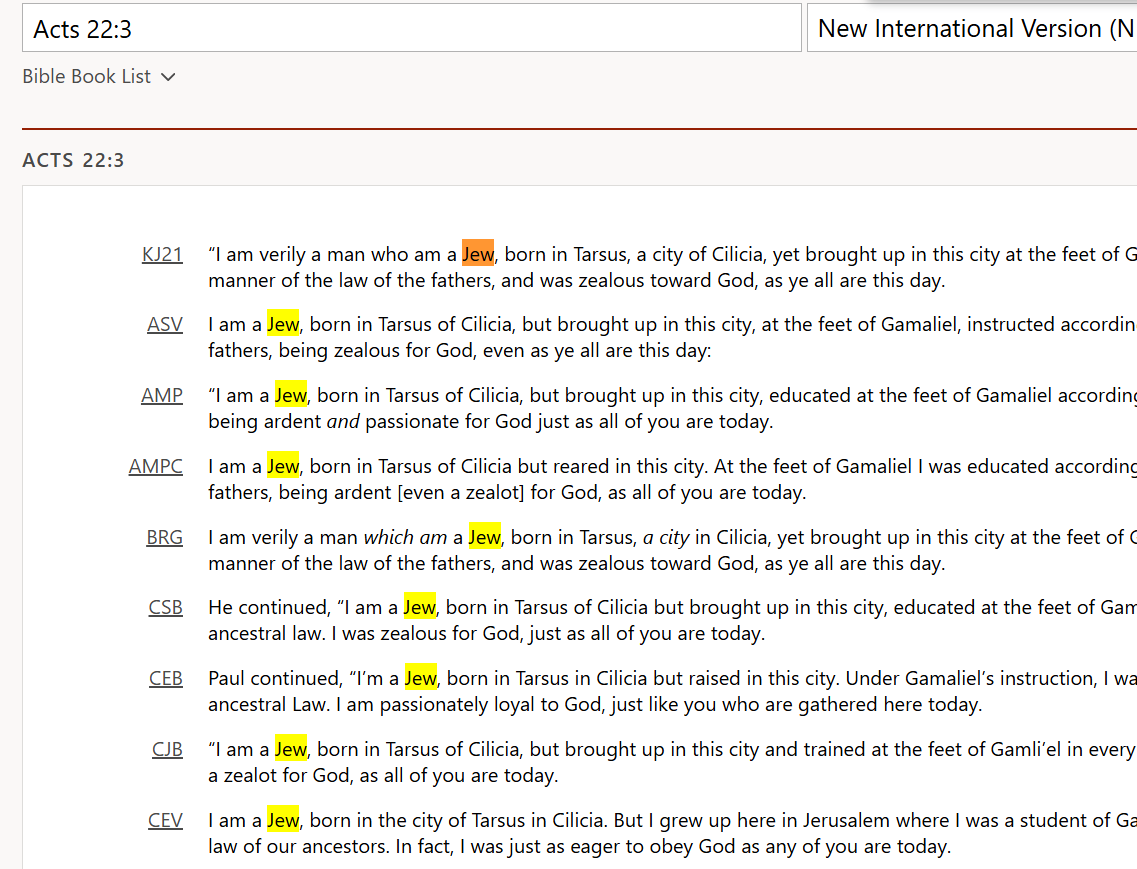Click highlighted Jew in the CEV verse

pos(283,820)
